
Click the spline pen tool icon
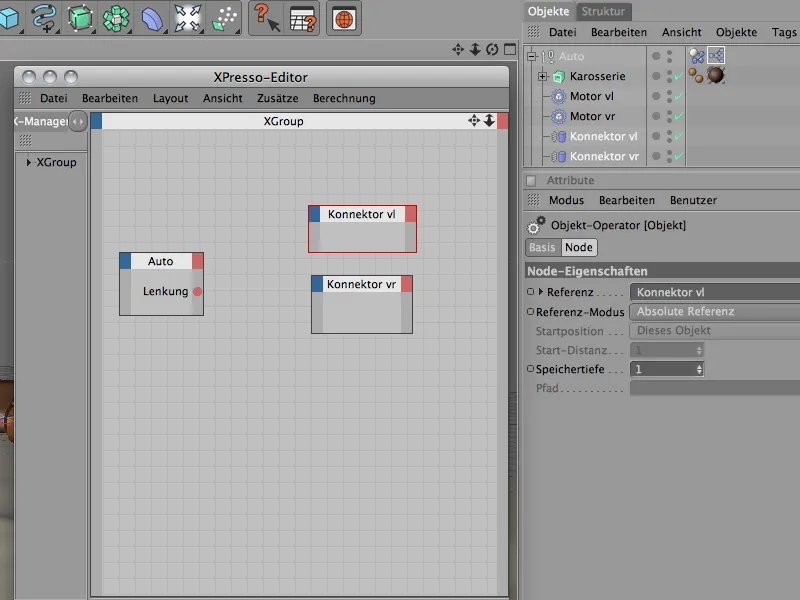pyautogui.click(x=44, y=16)
